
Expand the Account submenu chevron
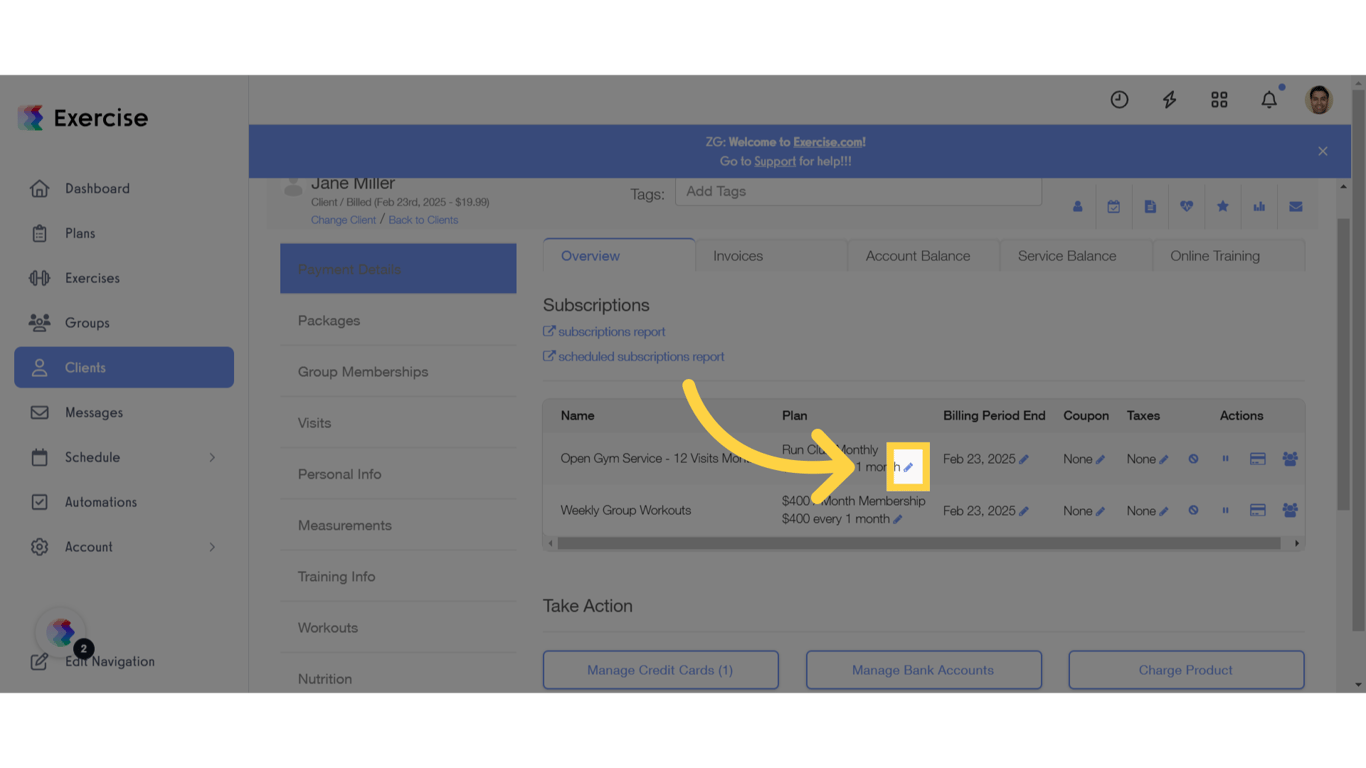(x=212, y=547)
